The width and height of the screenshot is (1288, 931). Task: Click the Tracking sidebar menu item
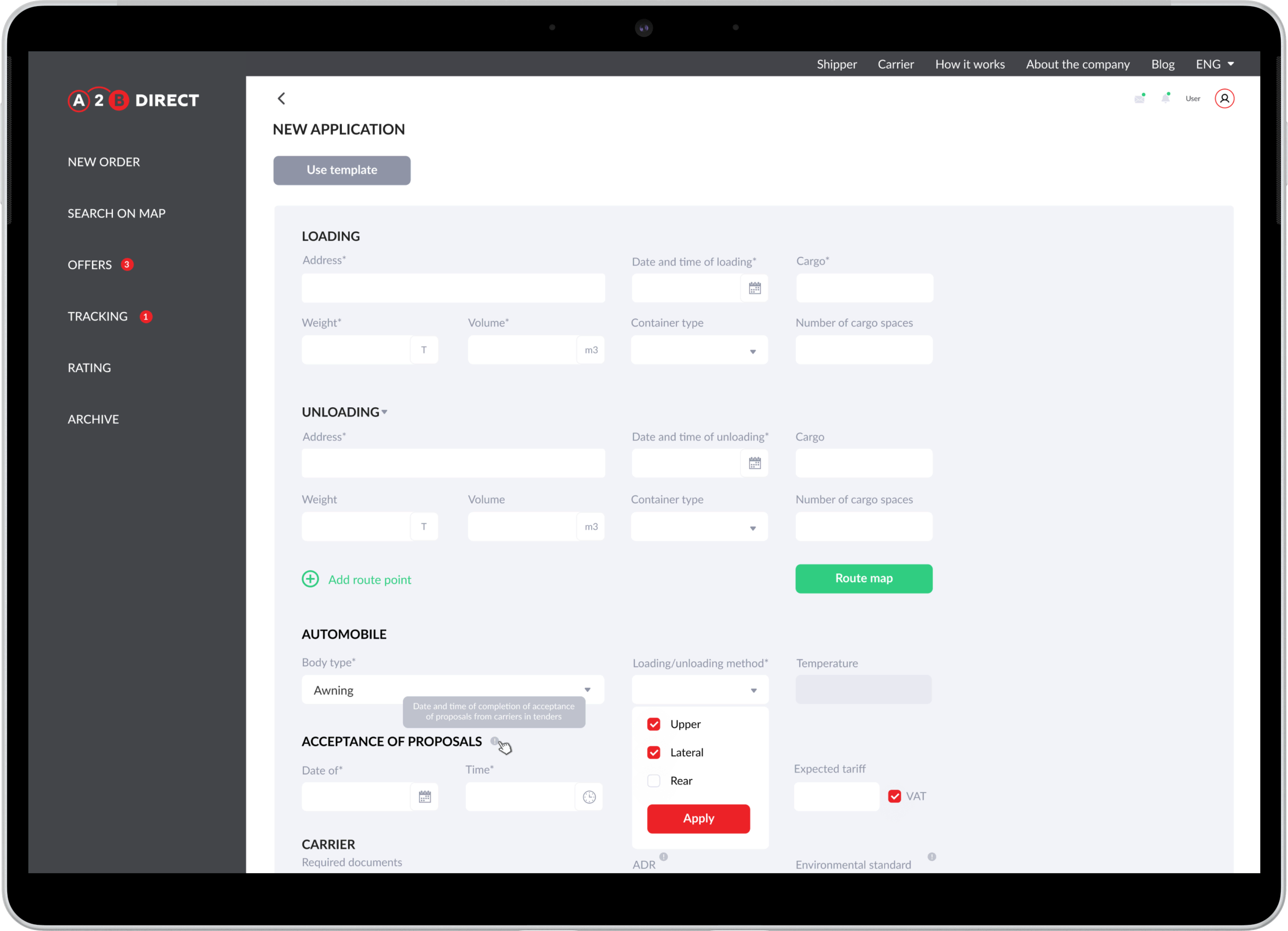(97, 316)
